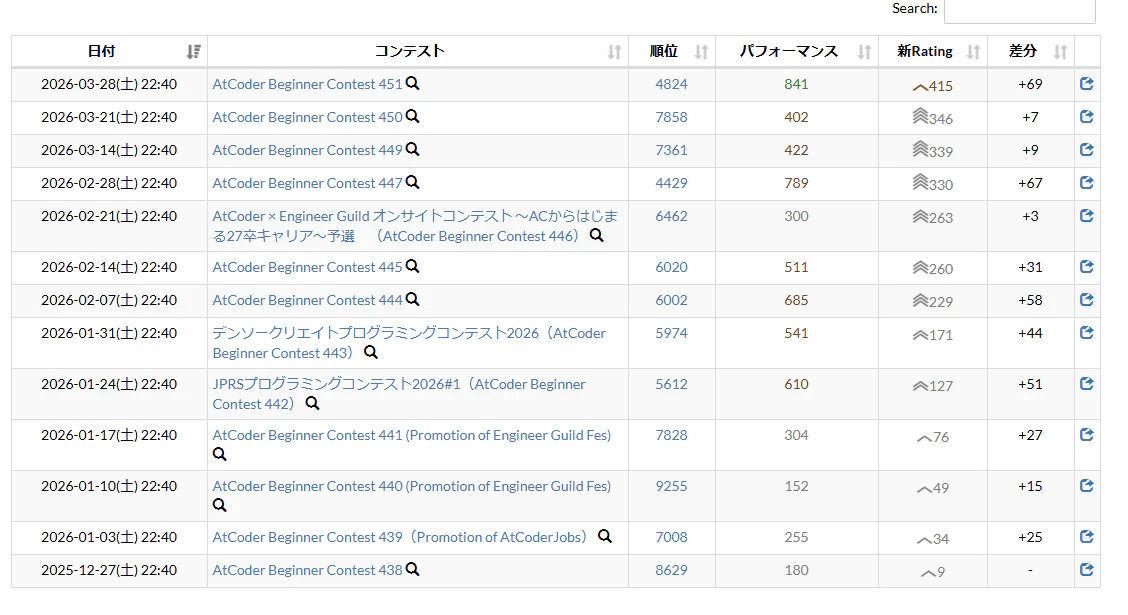Image resolution: width=1128 pixels, height=615 pixels.
Task: Open AtCoder Beginner Contest 438 link
Action: tap(307, 570)
